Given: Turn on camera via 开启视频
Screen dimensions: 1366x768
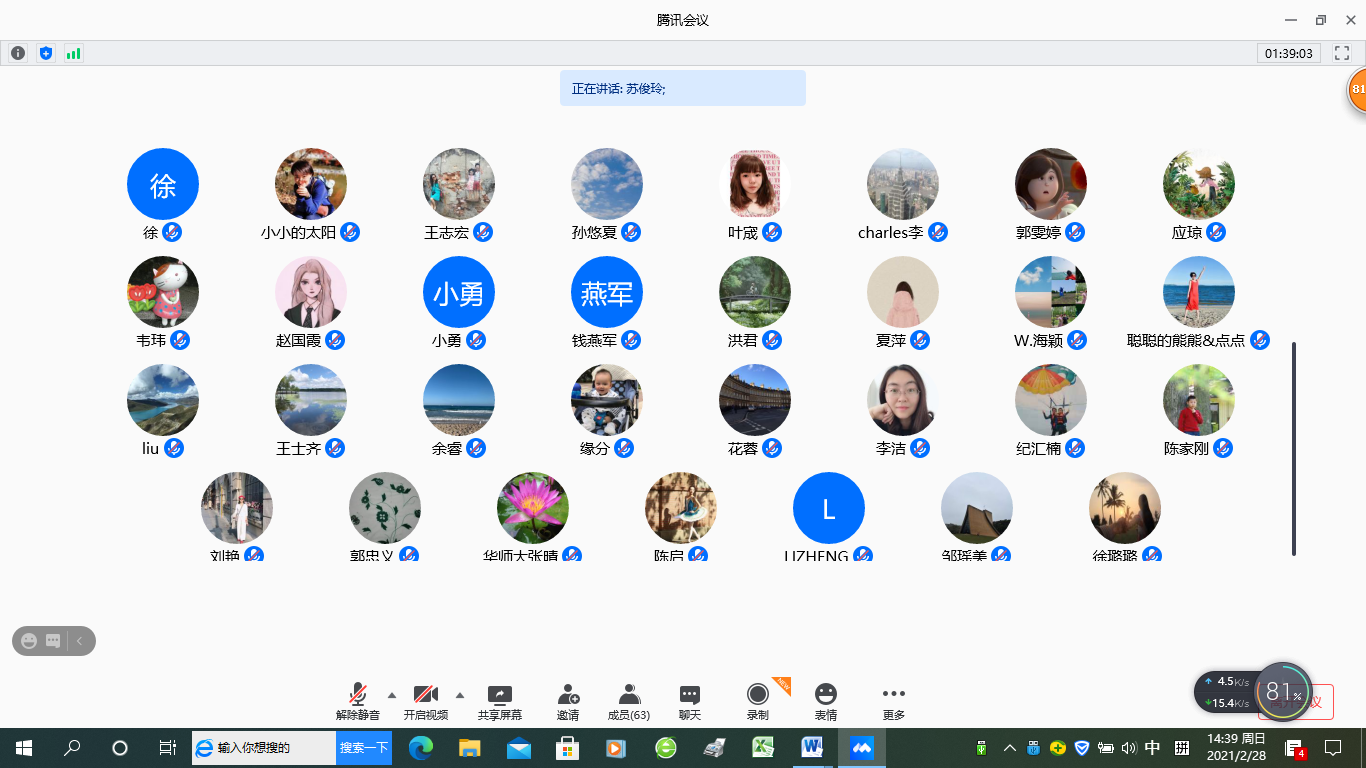Looking at the screenshot, I should coord(426,702).
